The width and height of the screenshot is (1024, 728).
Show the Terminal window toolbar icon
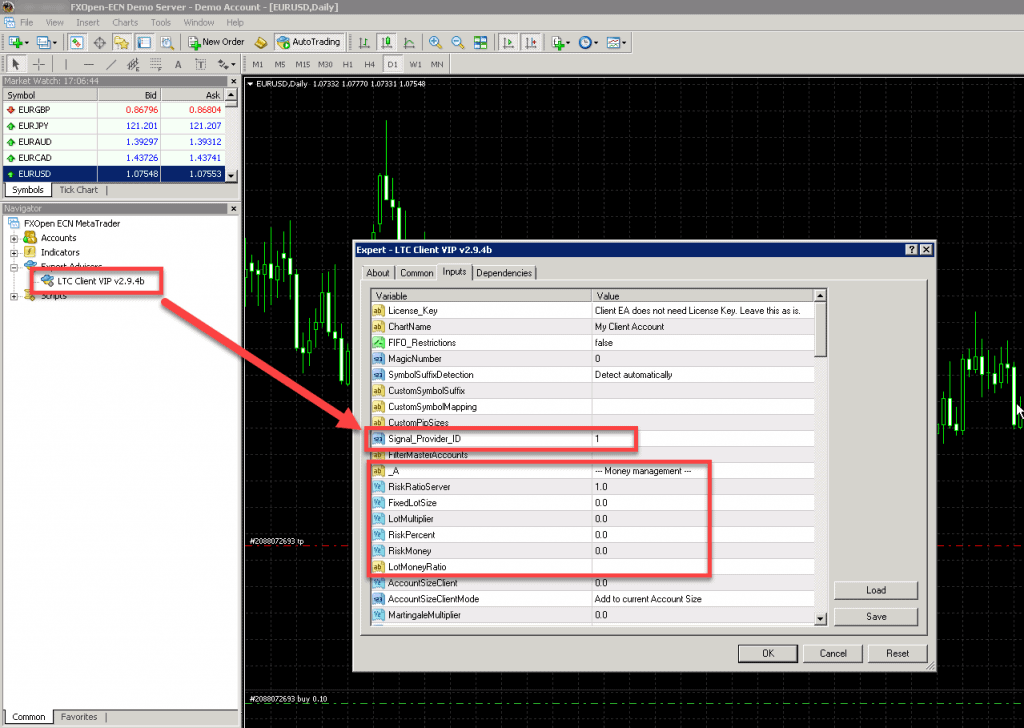[144, 42]
